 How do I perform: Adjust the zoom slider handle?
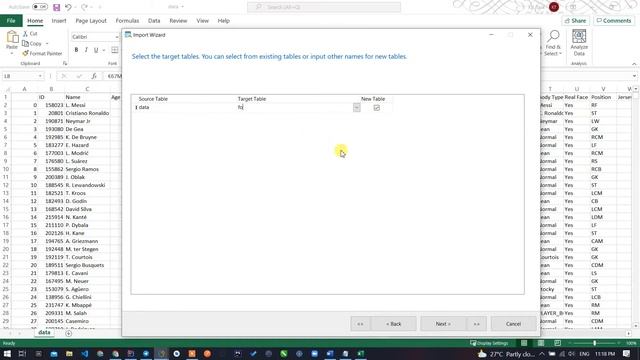pos(595,343)
